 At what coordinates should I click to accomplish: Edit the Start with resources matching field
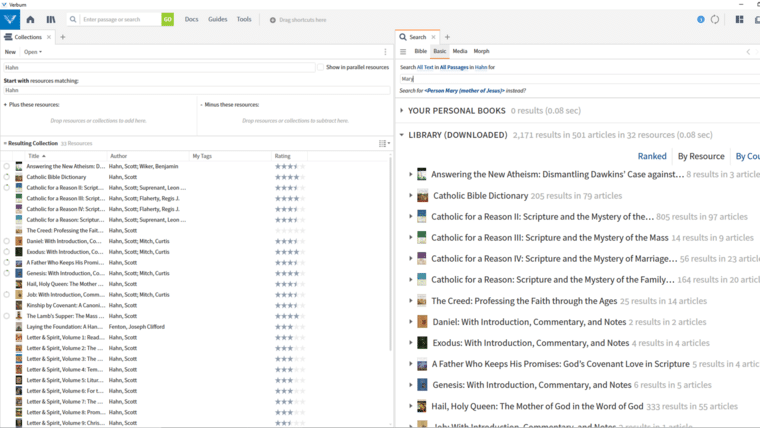196,90
